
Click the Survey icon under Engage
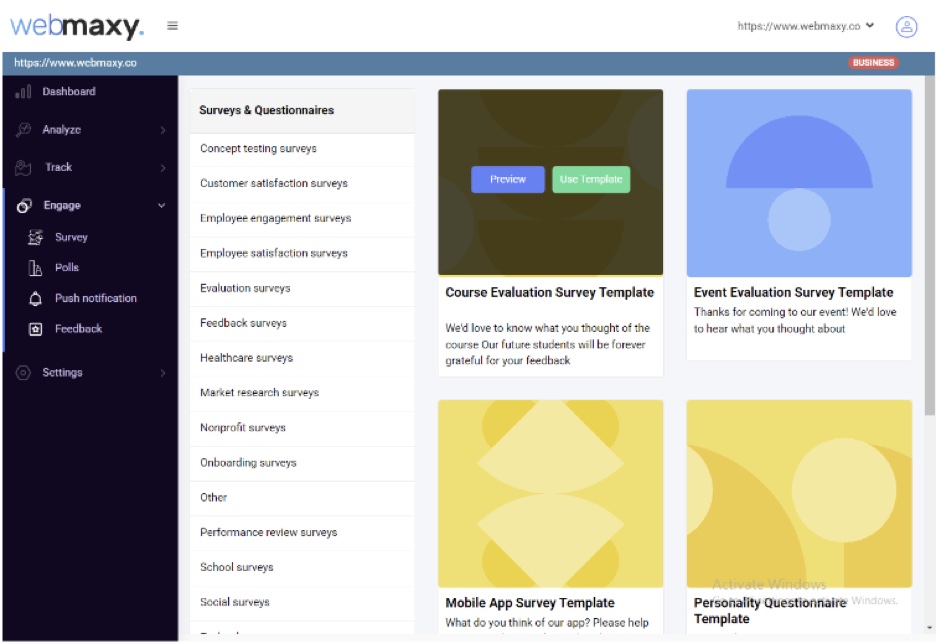tap(36, 237)
